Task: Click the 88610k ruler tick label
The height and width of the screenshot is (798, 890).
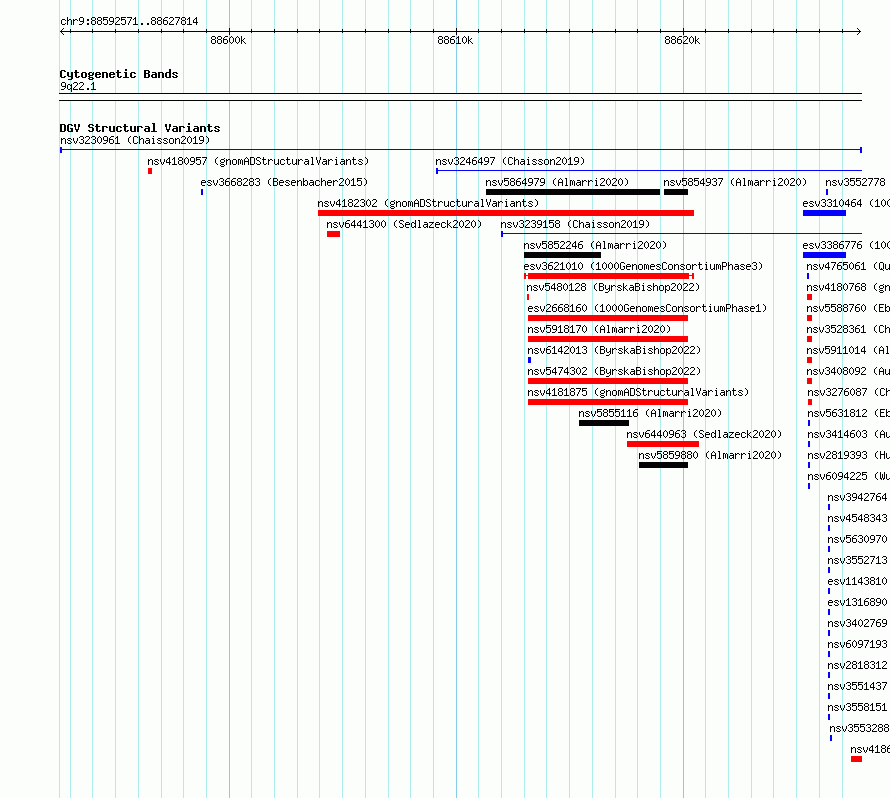Action: [x=455, y=41]
